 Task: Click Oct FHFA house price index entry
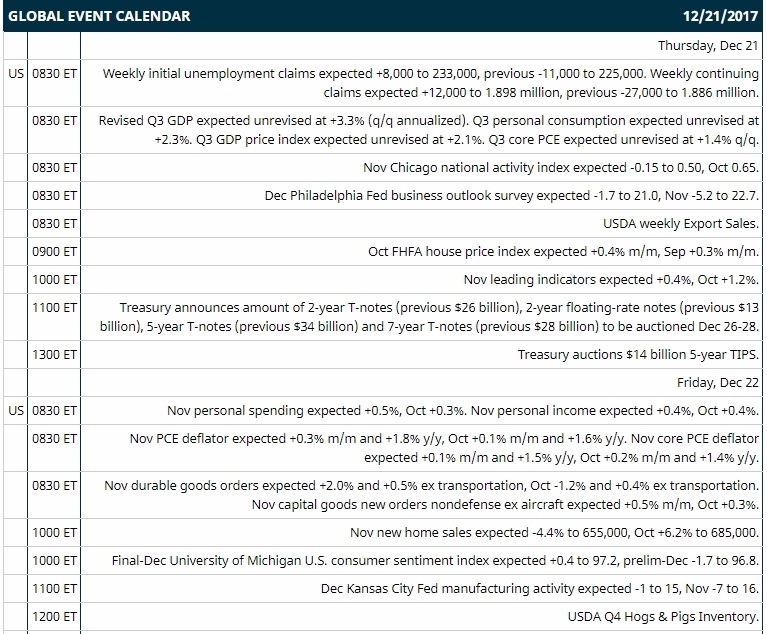(x=564, y=251)
